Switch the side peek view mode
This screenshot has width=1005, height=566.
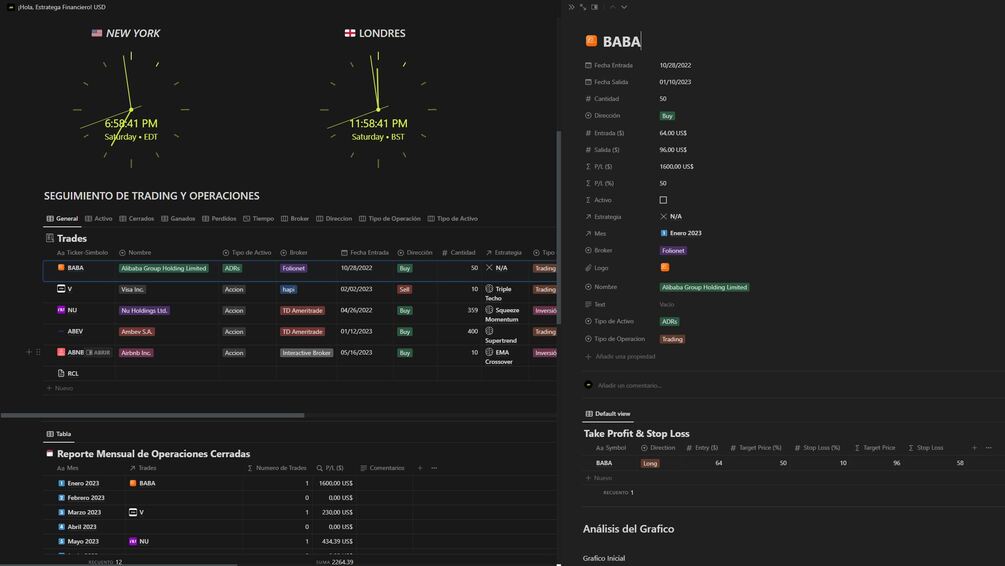tap(595, 7)
